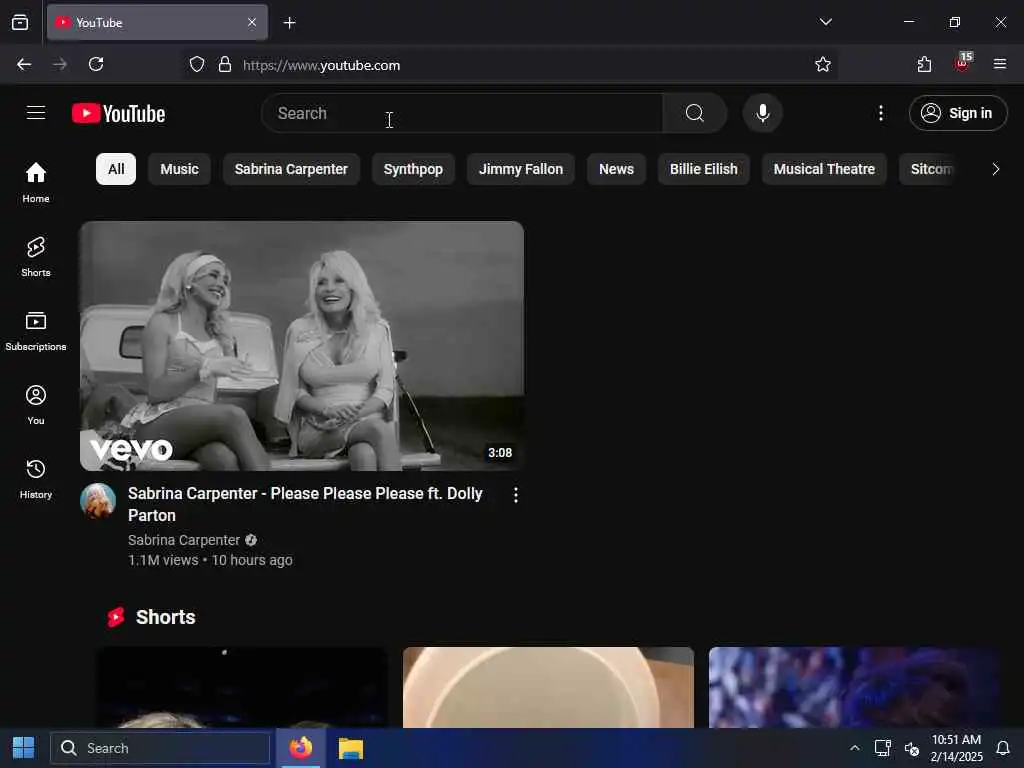1024x768 pixels.
Task: Open Subscriptions in the sidebar
Action: [36, 330]
